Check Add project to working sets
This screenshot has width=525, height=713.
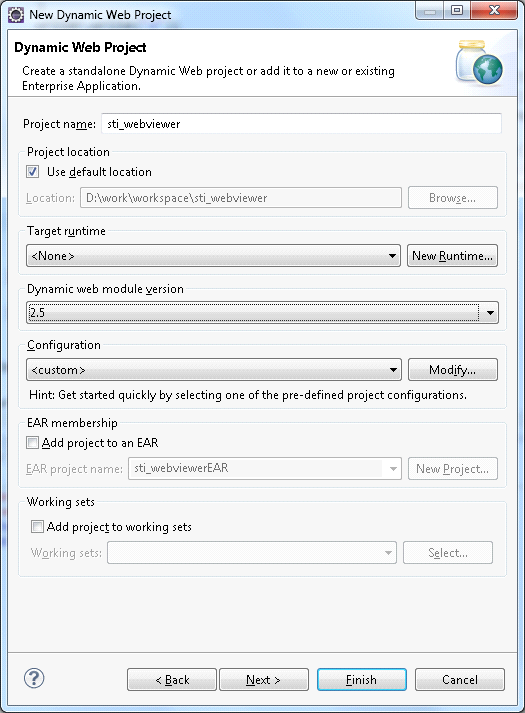click(37, 527)
